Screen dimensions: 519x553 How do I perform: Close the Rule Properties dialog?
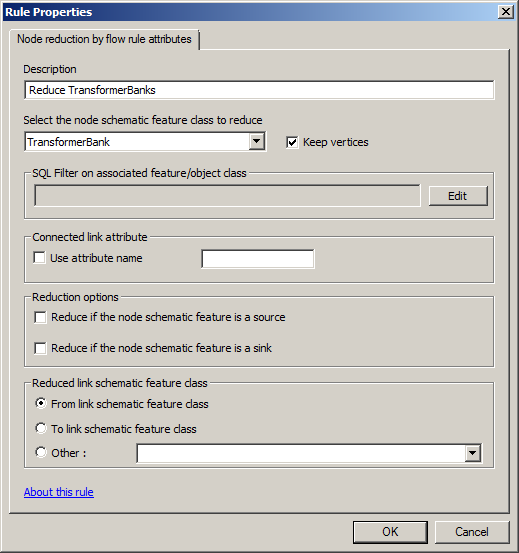506,12
